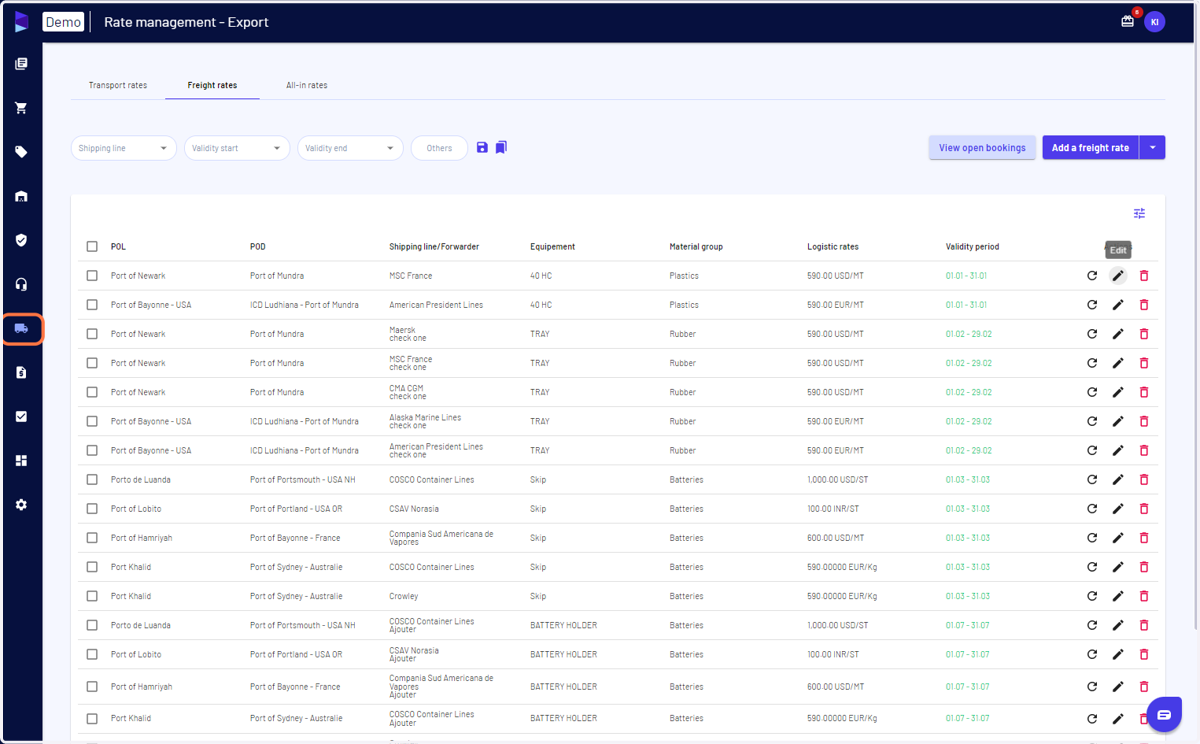Open the Shipping line dropdown
This screenshot has height=744, width=1200.
point(123,148)
